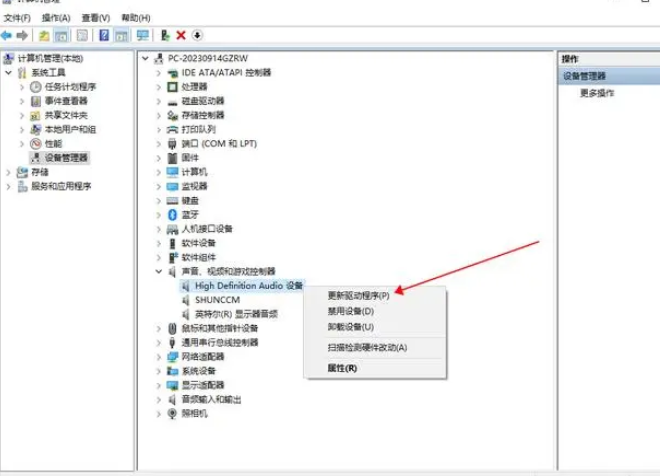Click the Up one level folder icon
The width and height of the screenshot is (660, 476).
click(x=44, y=35)
